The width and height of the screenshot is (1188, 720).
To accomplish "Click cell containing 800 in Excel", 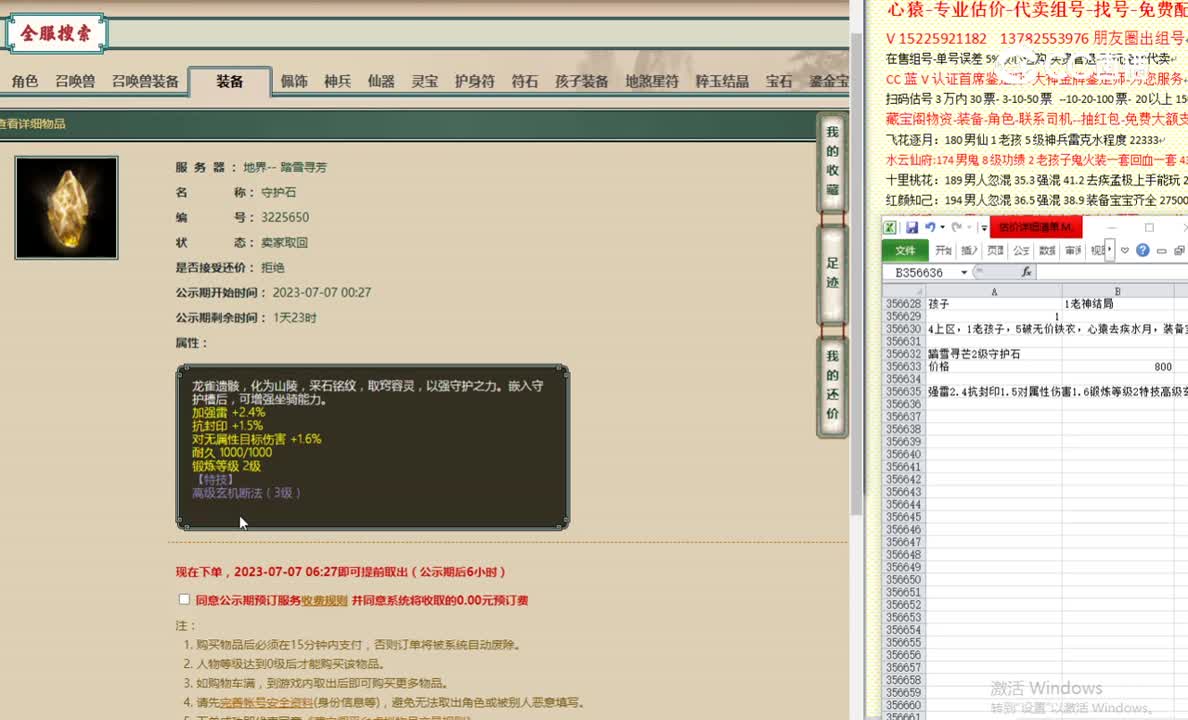I will coord(1118,367).
